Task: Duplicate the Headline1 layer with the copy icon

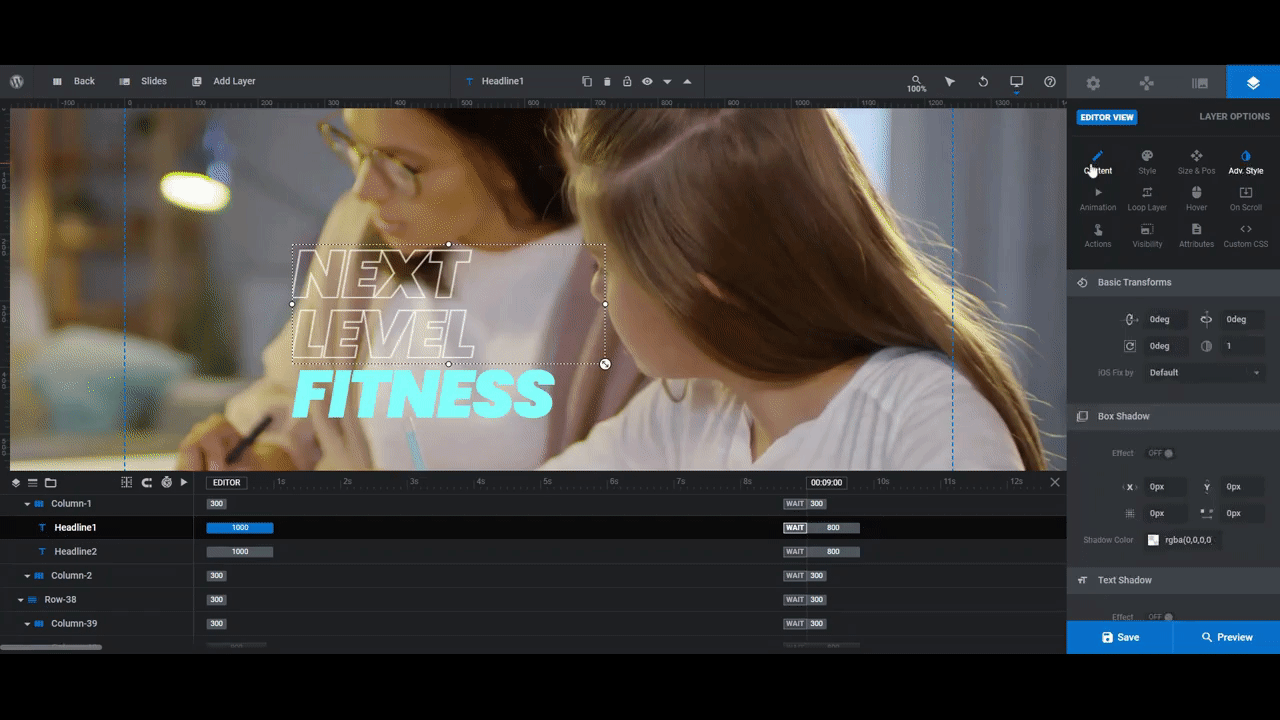Action: click(x=587, y=81)
